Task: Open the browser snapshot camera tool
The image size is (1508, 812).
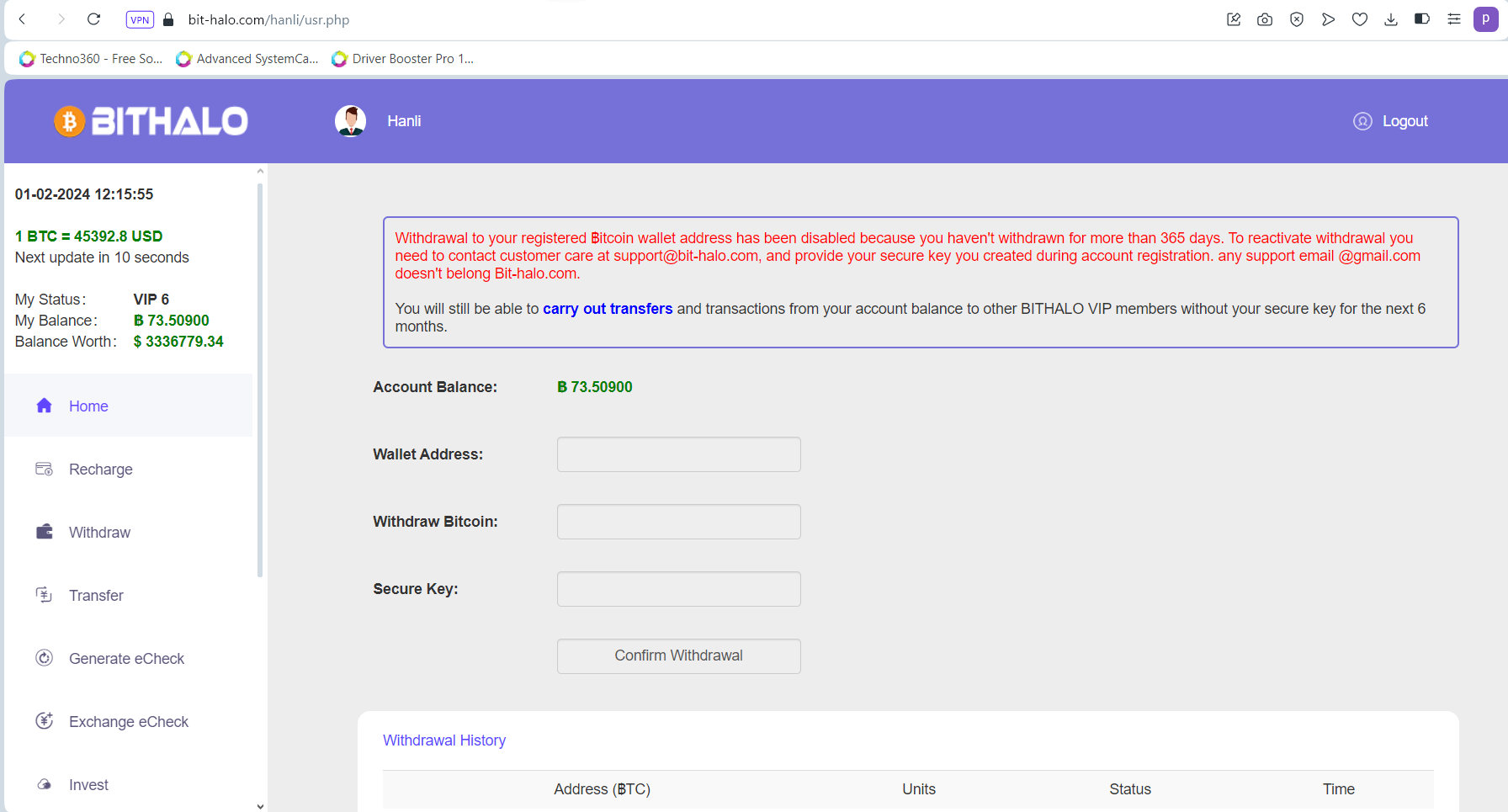Action: click(1265, 19)
